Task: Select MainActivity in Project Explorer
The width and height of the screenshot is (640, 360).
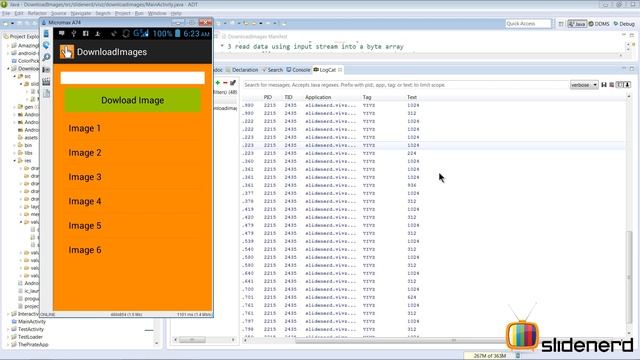Action: 32,322
